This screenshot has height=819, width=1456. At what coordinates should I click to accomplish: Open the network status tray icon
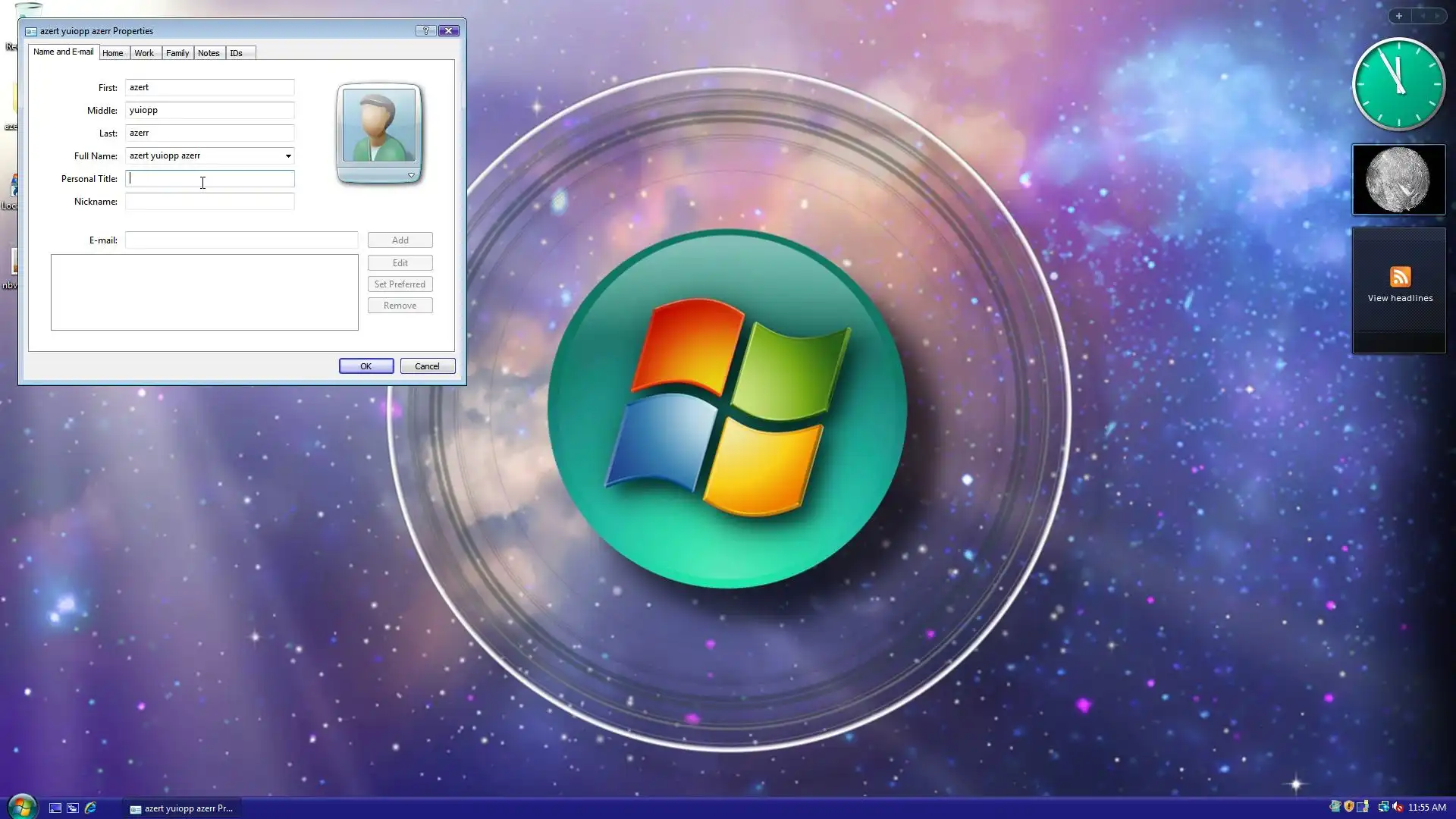pyautogui.click(x=1383, y=807)
